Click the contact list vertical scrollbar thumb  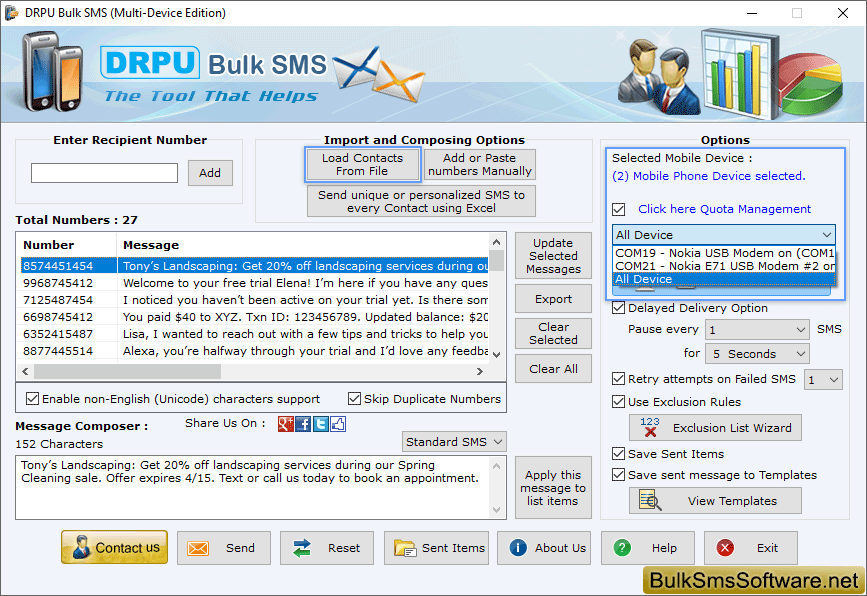(x=497, y=261)
